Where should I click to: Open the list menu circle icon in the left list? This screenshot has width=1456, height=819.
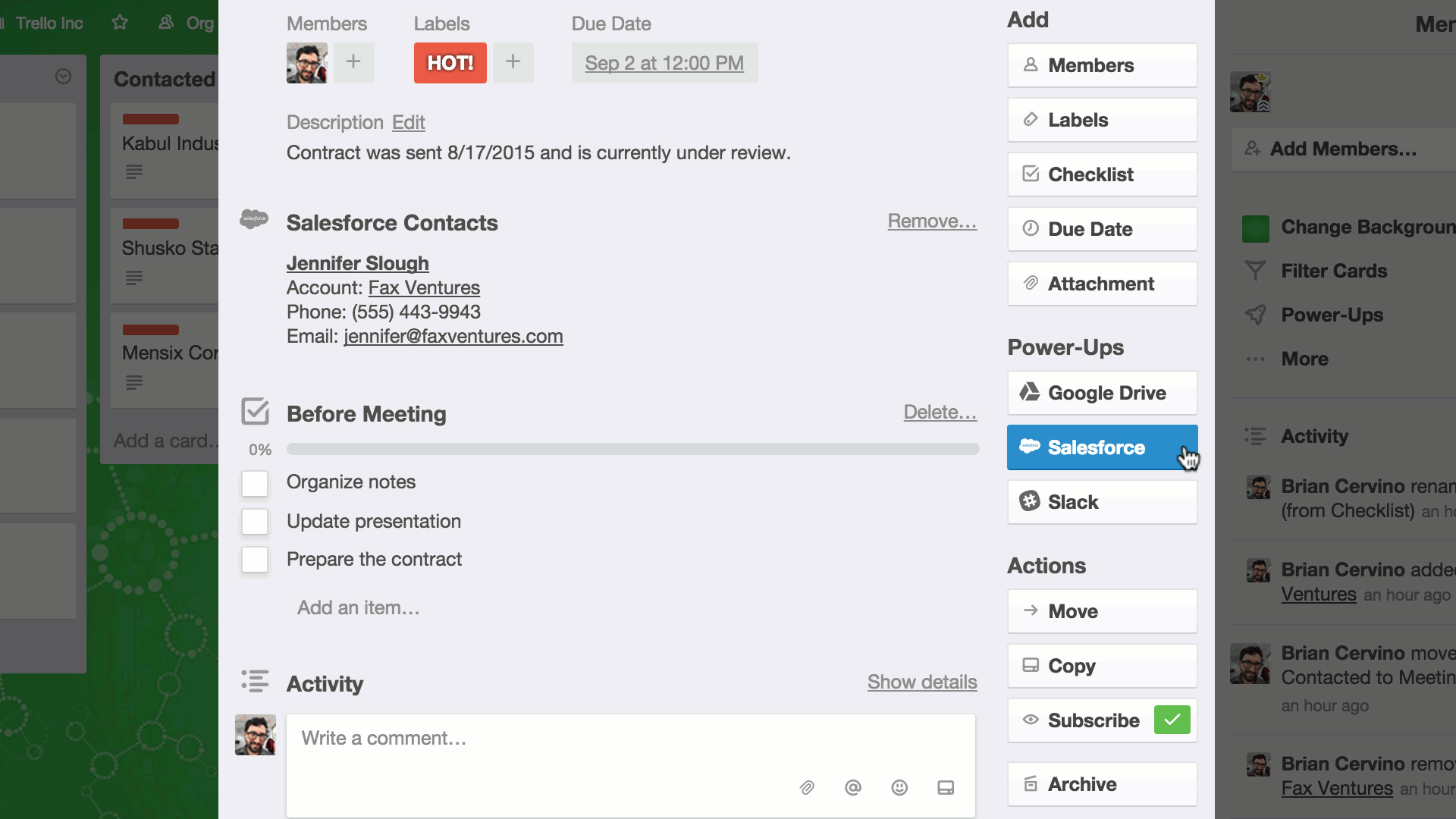click(x=64, y=76)
